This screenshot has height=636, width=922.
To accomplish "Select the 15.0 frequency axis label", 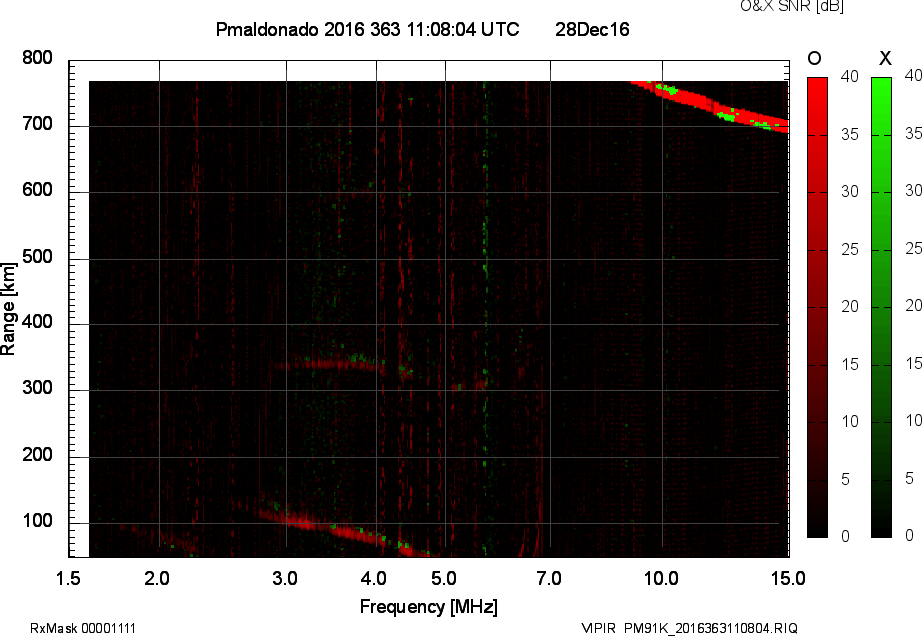I will coord(788,578).
